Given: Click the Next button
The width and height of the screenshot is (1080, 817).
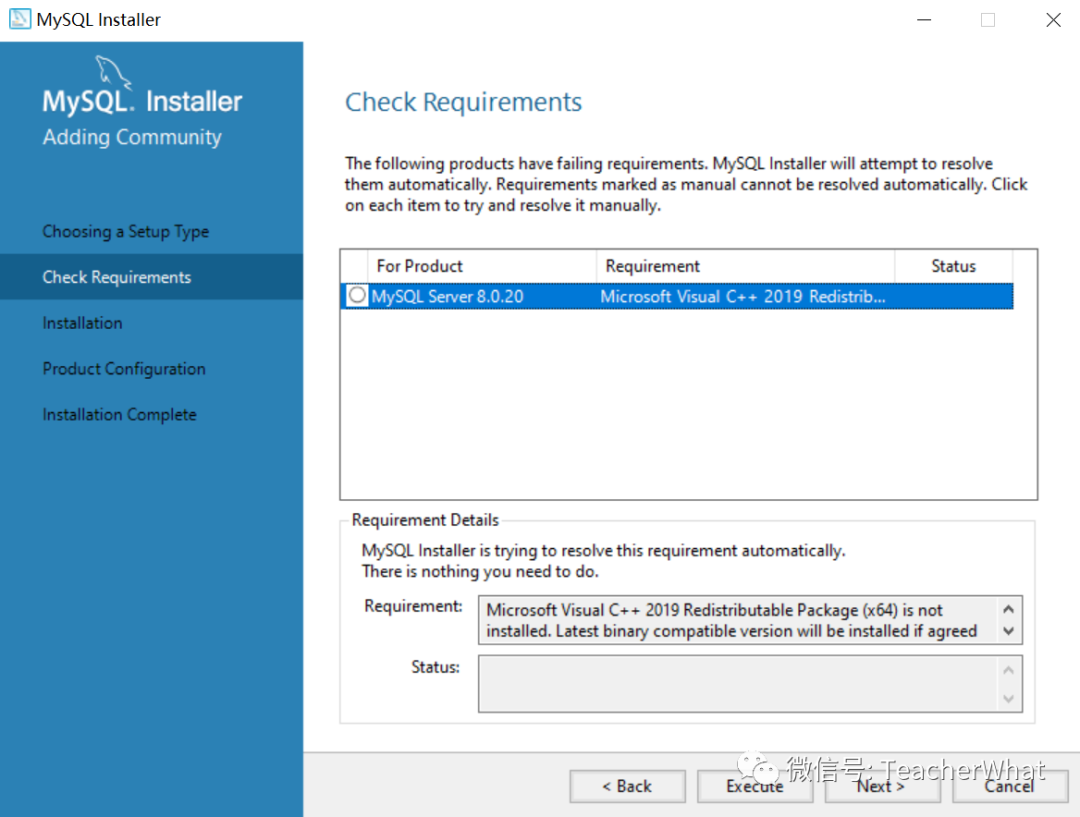Looking at the screenshot, I should click(x=882, y=786).
